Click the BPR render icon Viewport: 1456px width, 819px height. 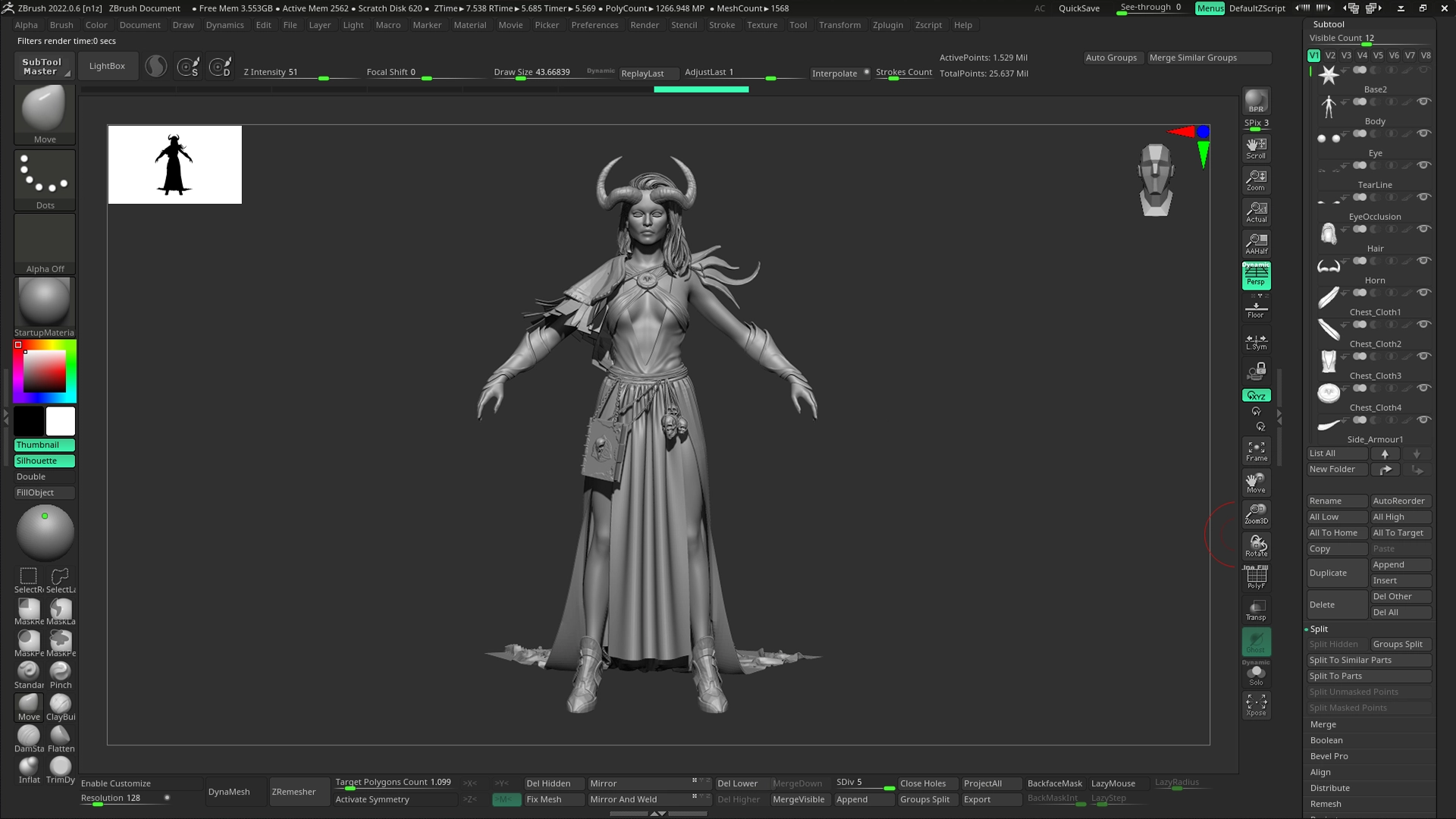pos(1256,101)
